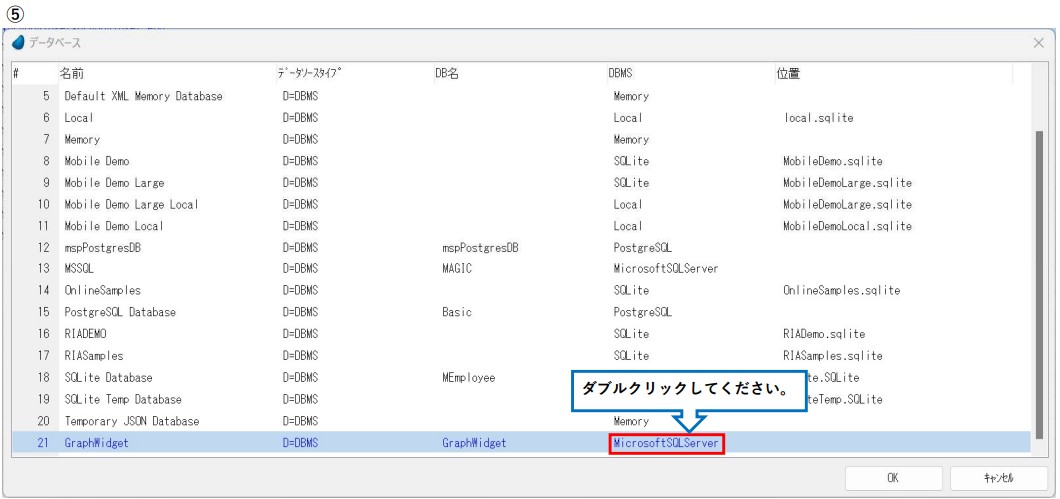Viewport: 1060px width, 499px height.
Task: Click the MicrosoftSQLServer cell in GraphWidget row
Action: click(x=666, y=442)
